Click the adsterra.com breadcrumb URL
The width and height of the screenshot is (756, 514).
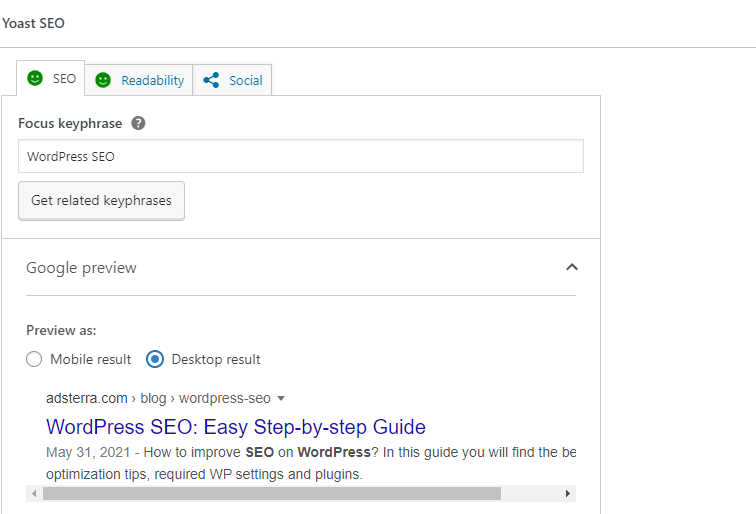(x=86, y=398)
